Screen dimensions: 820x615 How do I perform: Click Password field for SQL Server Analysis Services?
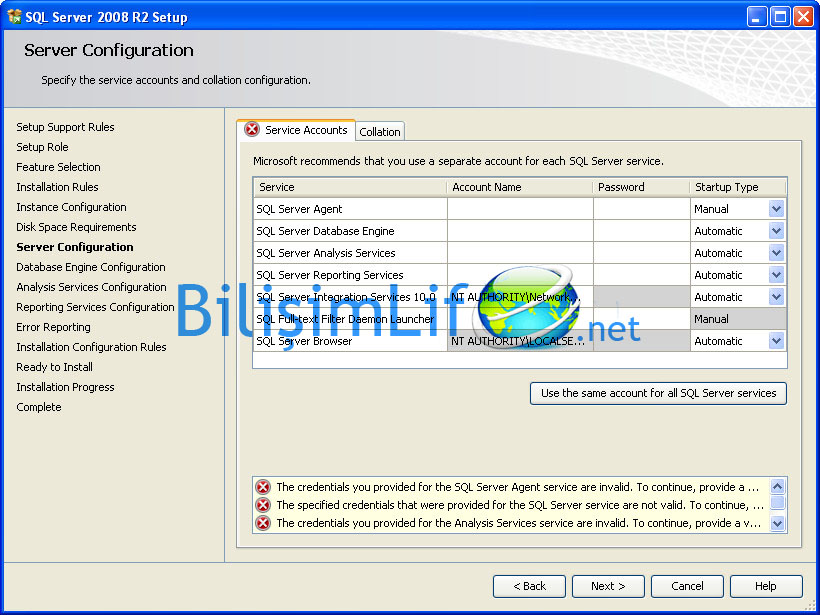pos(642,253)
